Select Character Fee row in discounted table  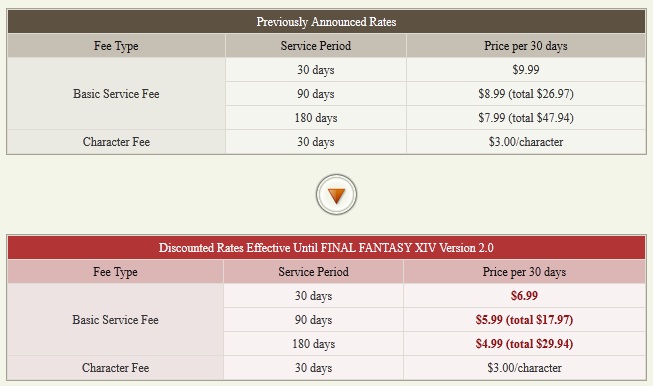coord(326,368)
